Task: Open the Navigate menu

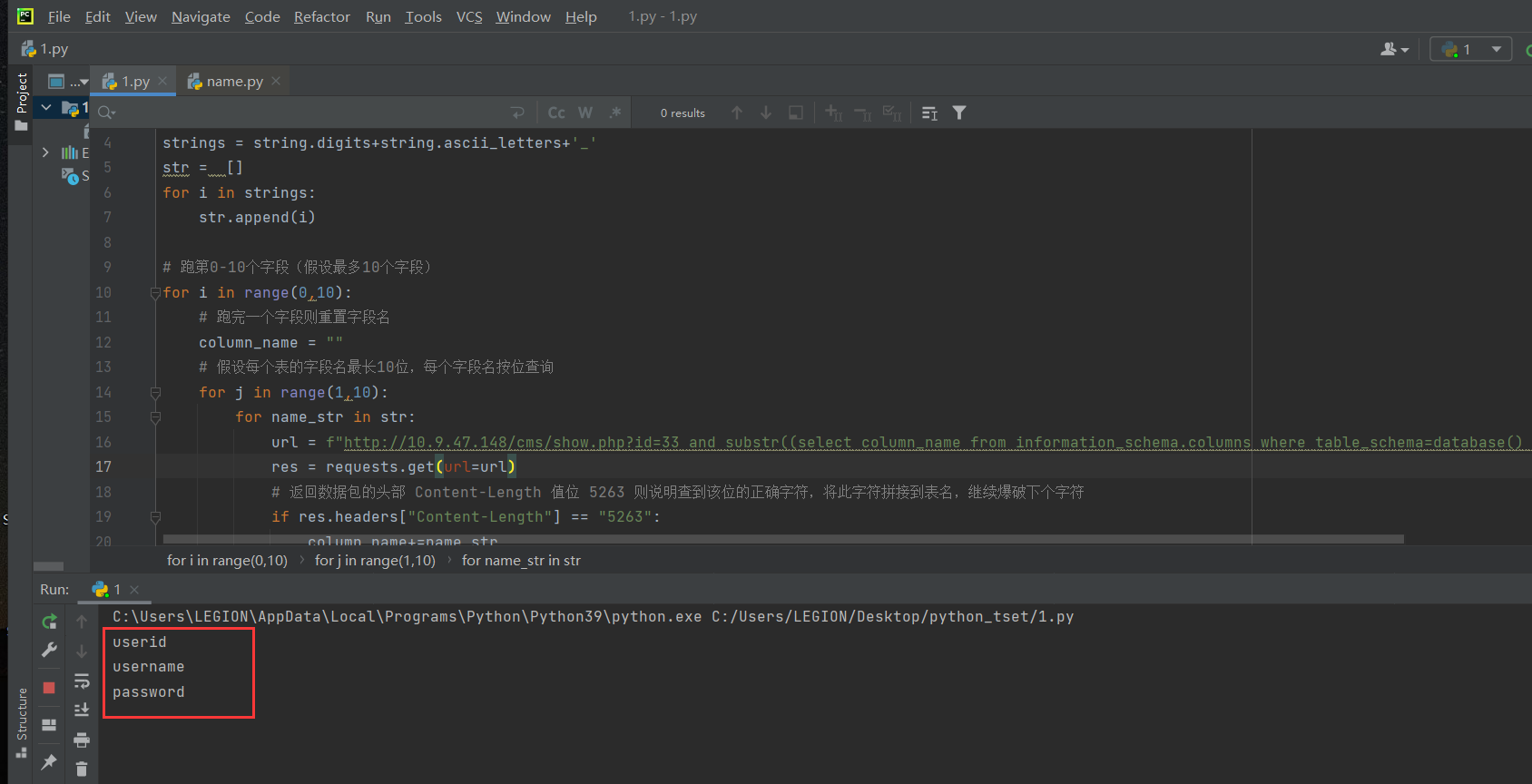Action: click(x=201, y=16)
